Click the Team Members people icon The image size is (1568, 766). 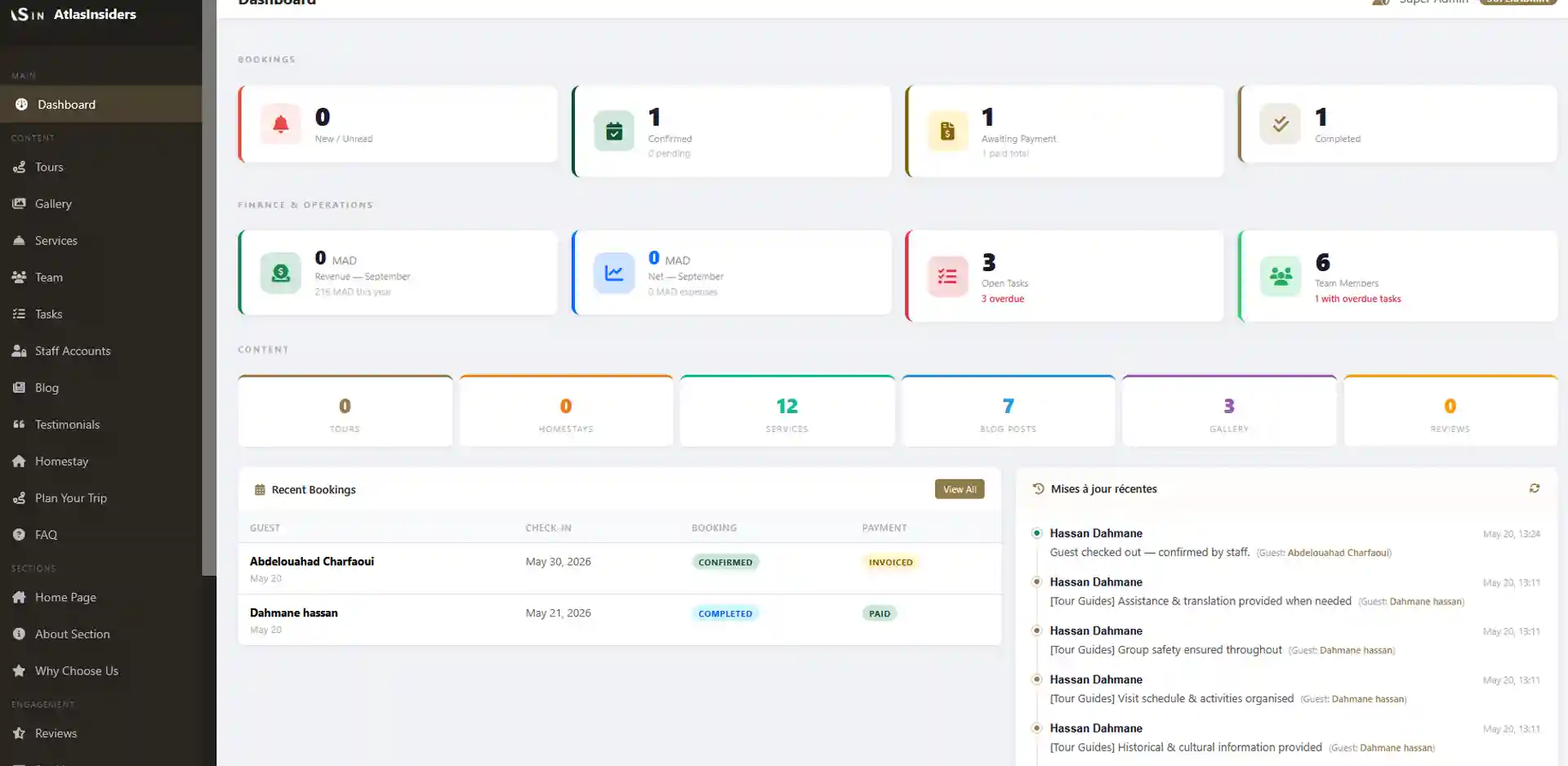pos(1281,276)
